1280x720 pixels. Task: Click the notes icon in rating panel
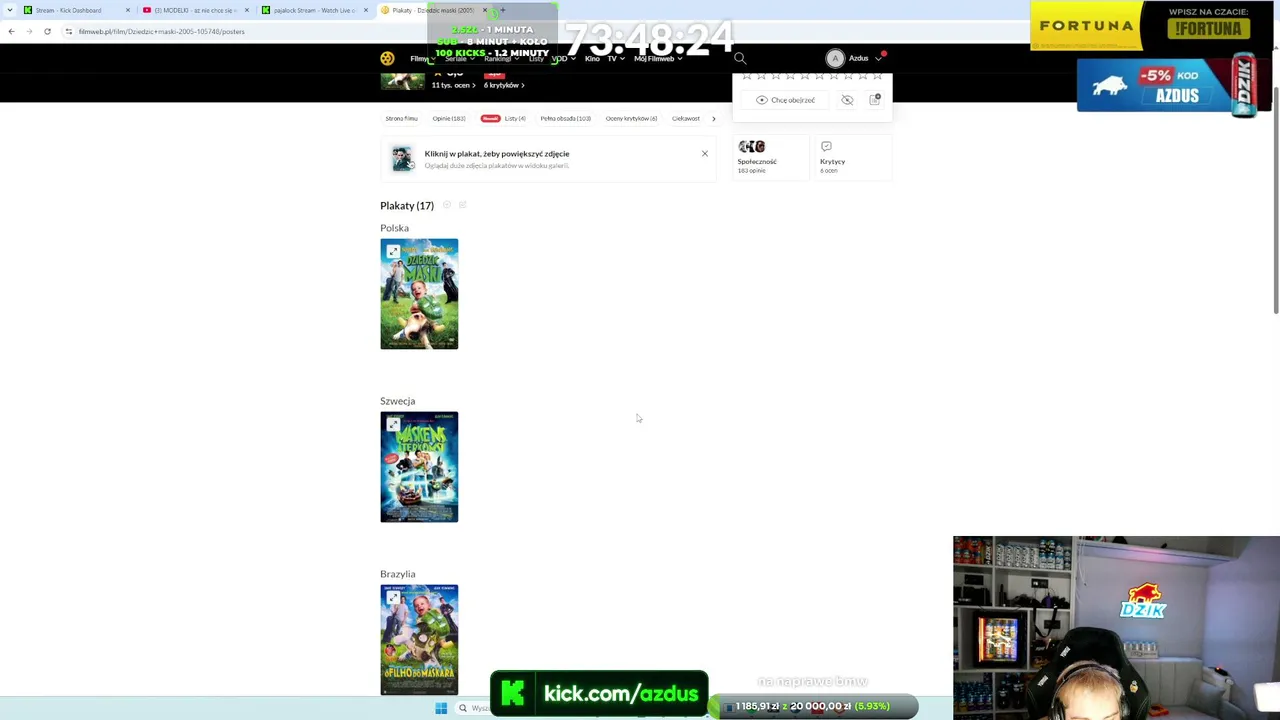(875, 100)
